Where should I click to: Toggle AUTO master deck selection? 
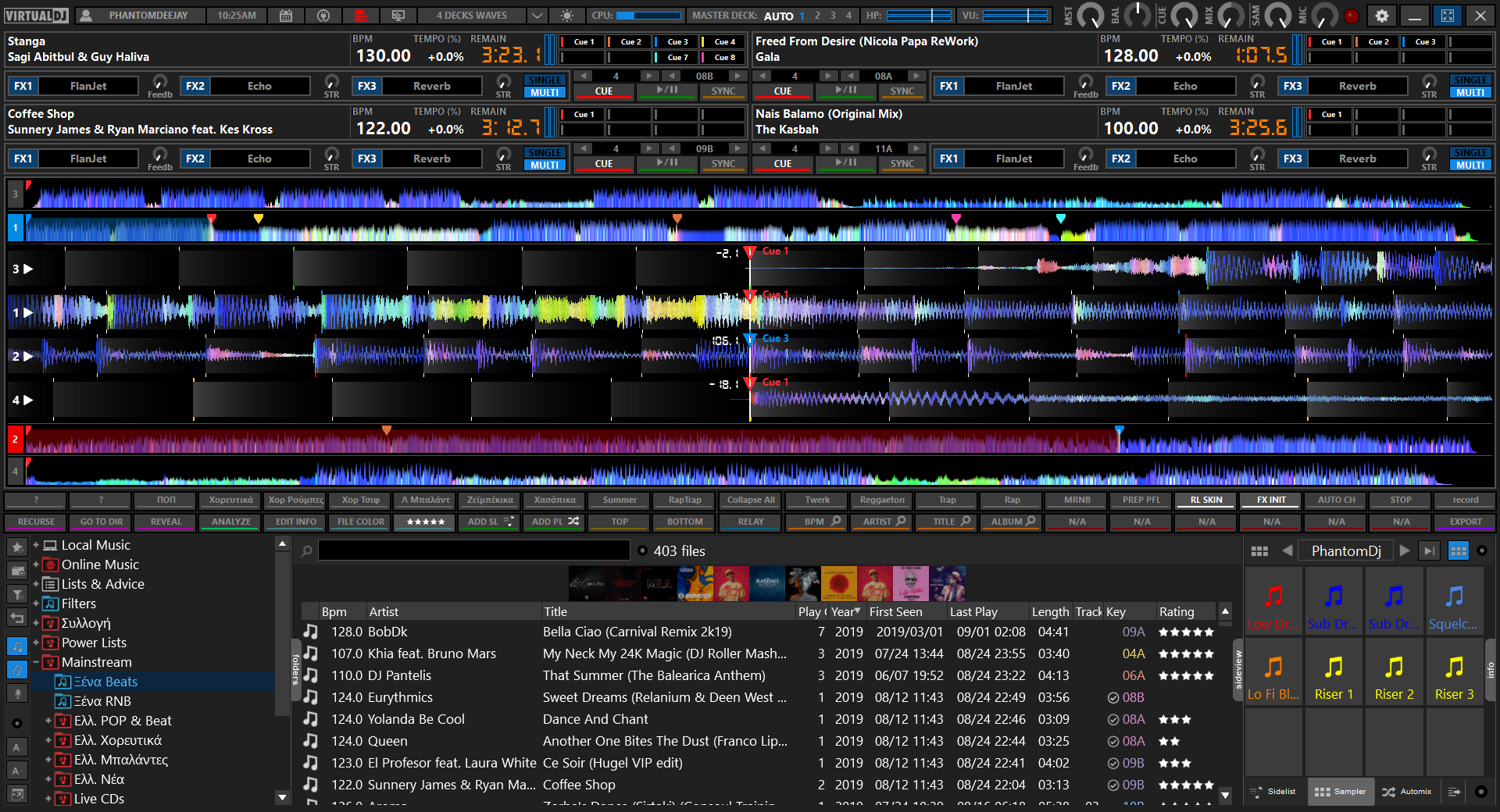pyautogui.click(x=778, y=16)
